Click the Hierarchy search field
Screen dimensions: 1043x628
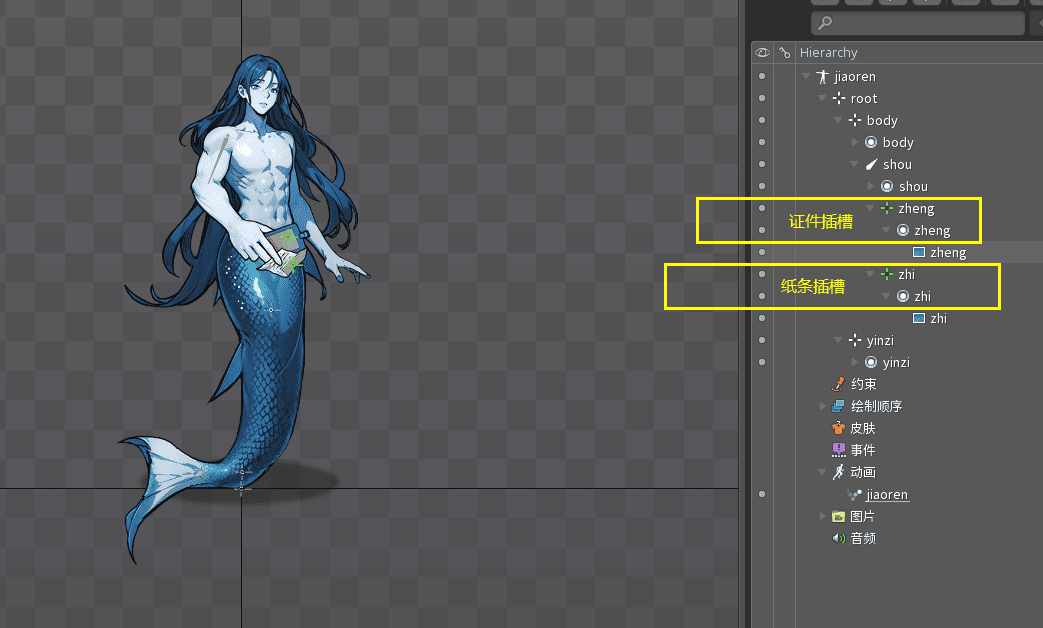tap(918, 22)
